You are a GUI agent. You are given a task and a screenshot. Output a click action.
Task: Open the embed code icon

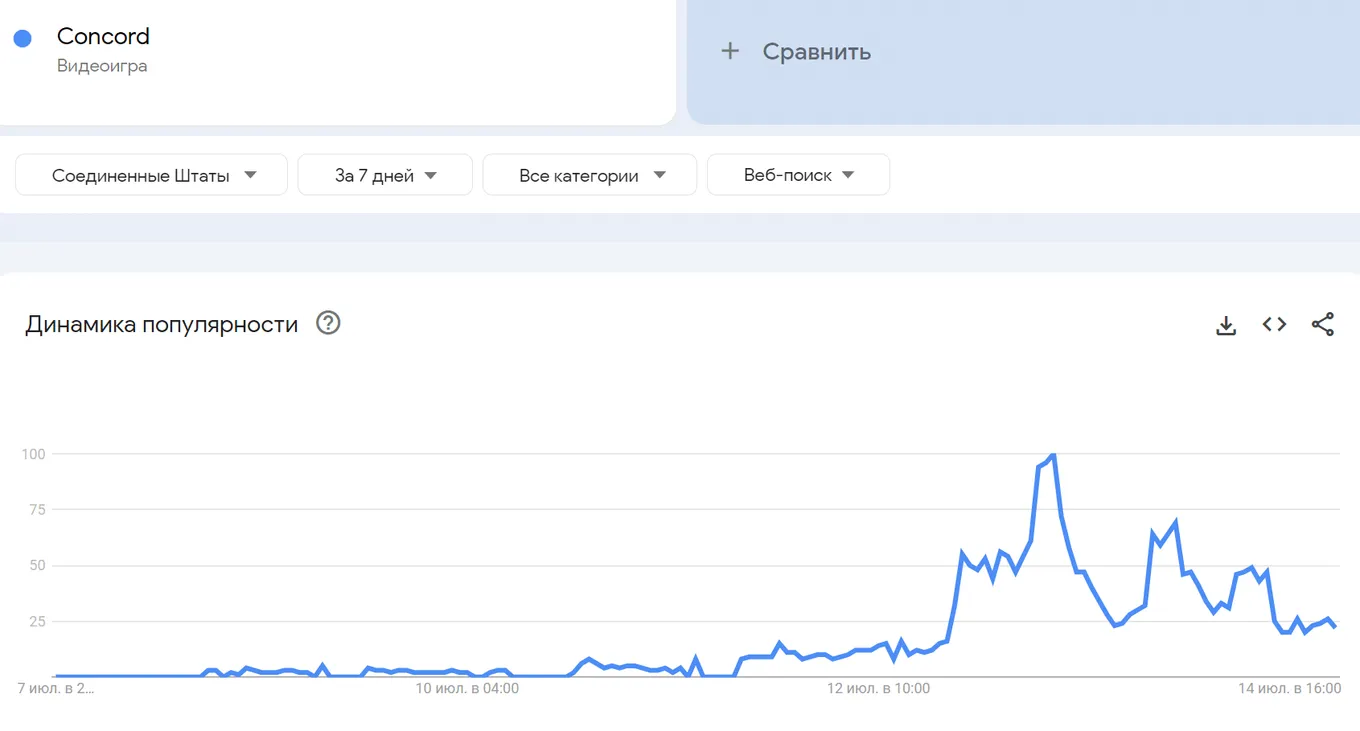pos(1274,324)
